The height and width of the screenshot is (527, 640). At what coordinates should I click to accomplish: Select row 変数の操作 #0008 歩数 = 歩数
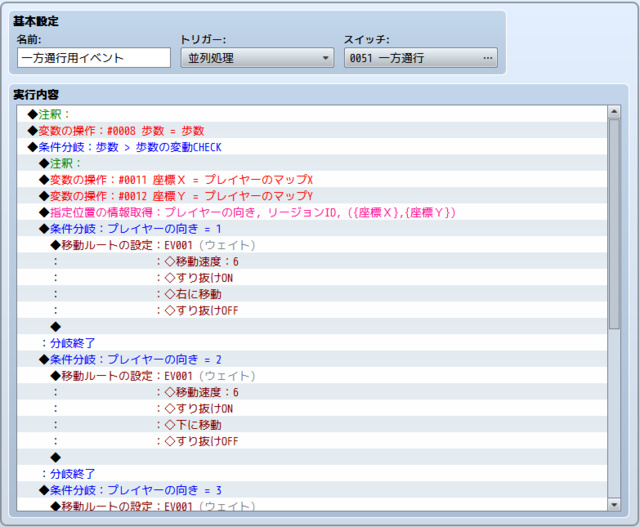(x=312, y=130)
